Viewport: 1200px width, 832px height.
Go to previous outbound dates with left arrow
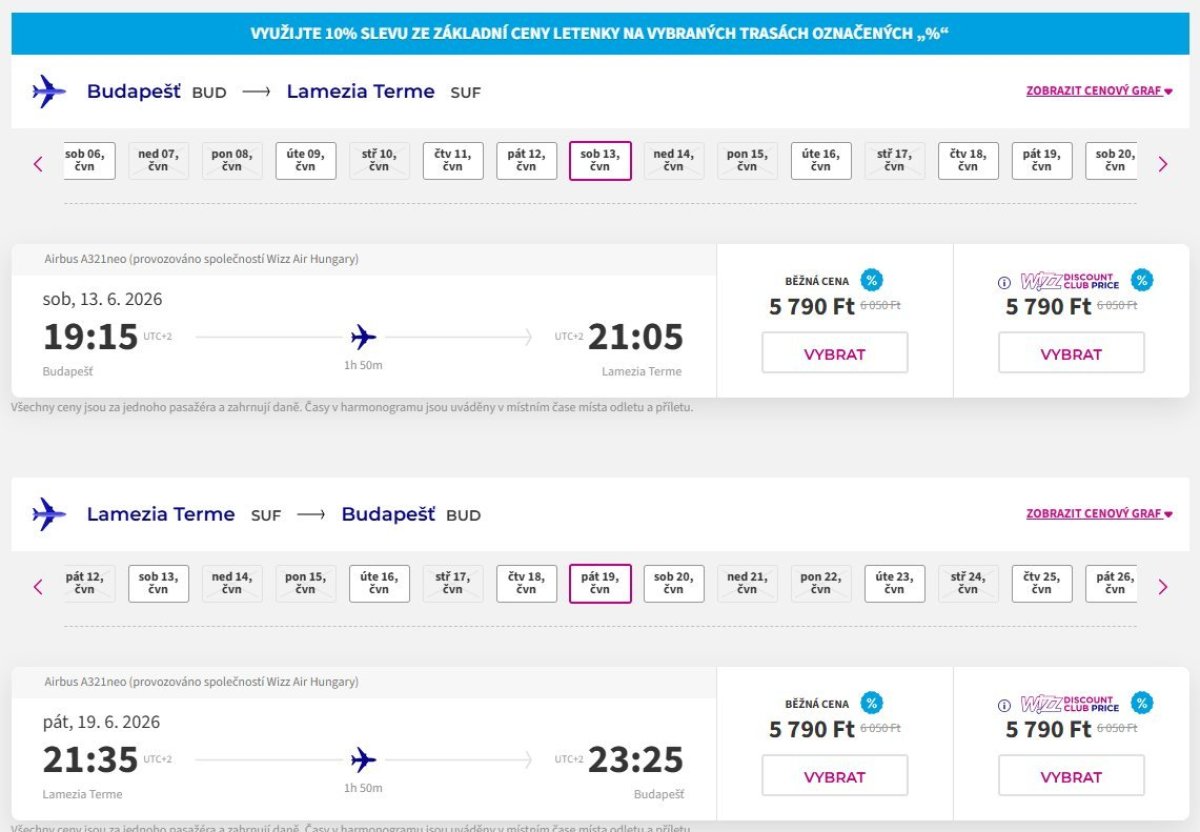click(x=39, y=164)
